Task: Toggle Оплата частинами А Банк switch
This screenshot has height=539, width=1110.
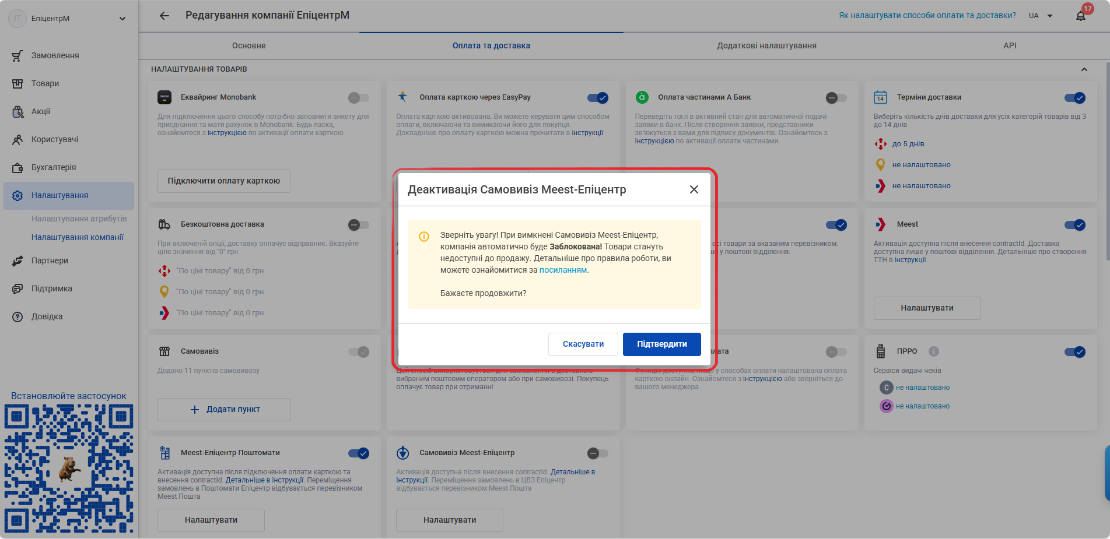Action: pos(836,98)
